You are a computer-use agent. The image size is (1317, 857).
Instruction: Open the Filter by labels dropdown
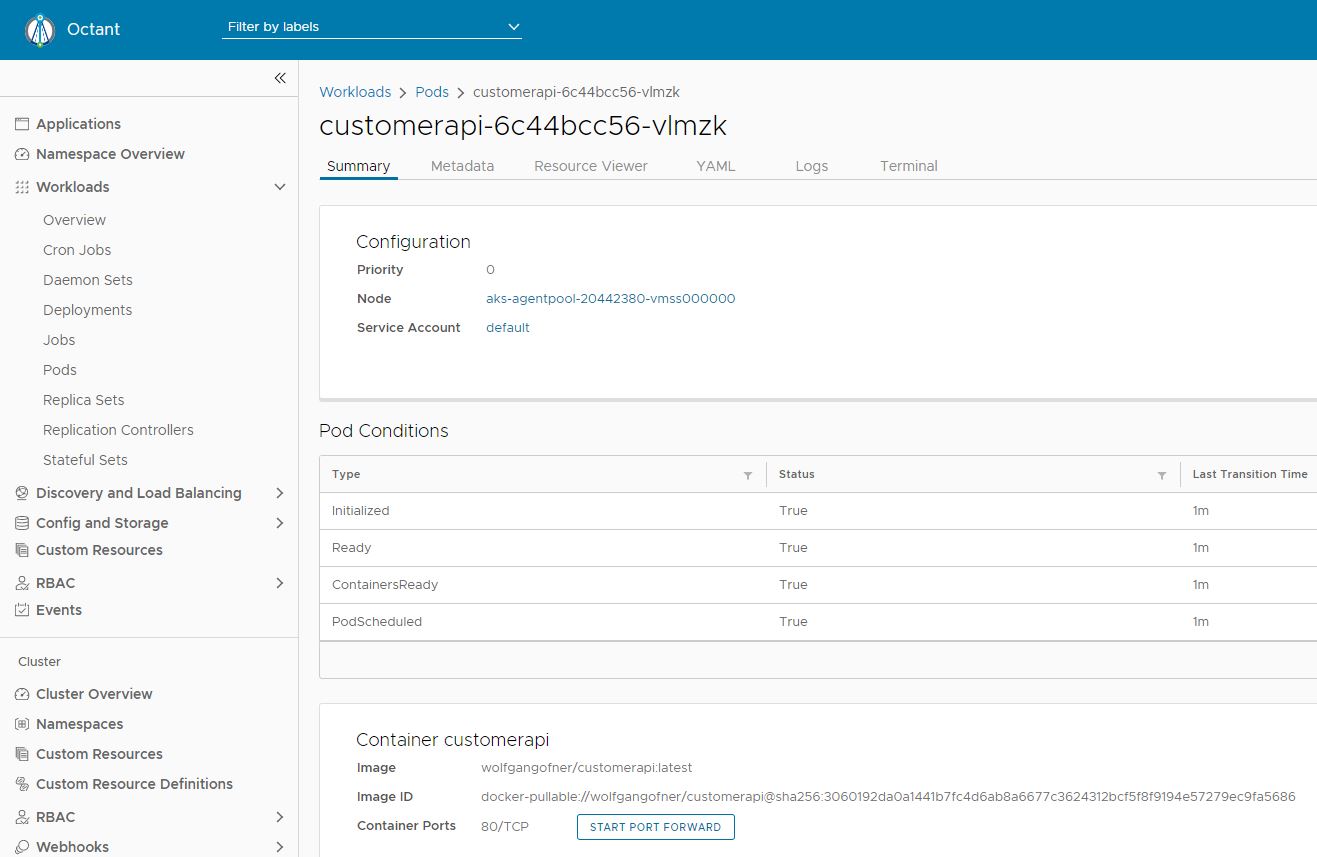coord(372,27)
